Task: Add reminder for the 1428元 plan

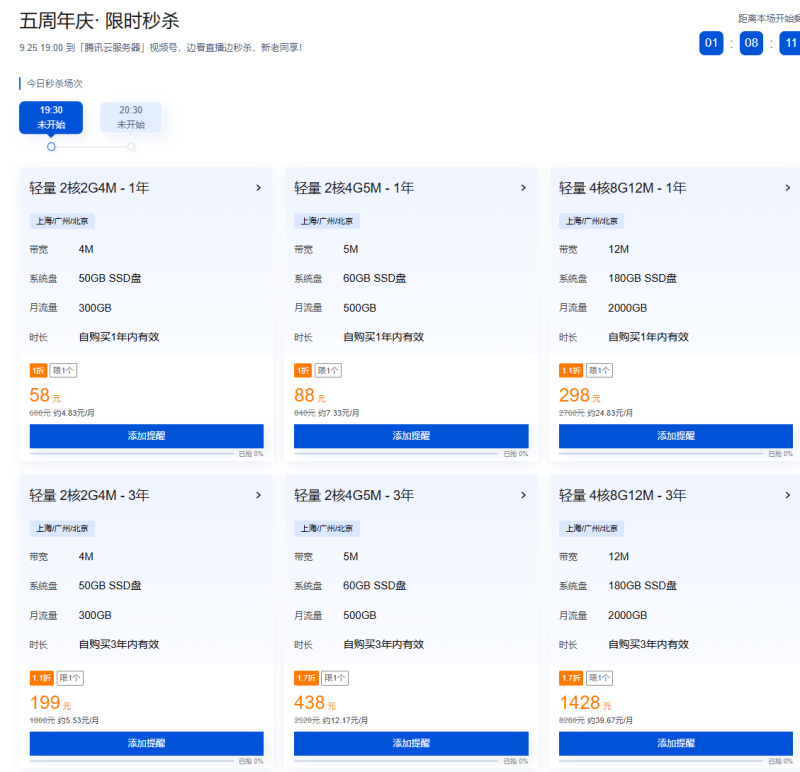Action: point(676,743)
